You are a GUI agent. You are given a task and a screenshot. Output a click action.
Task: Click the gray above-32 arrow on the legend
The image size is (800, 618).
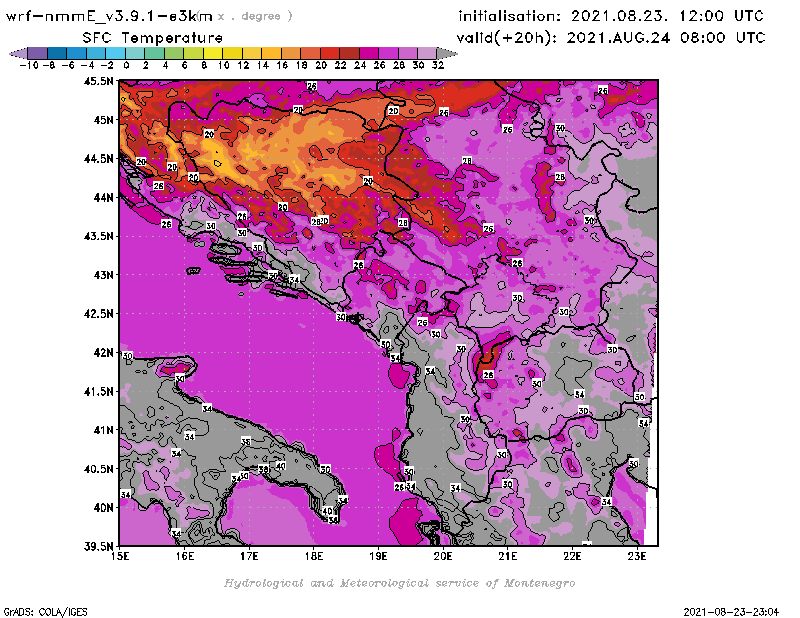(447, 53)
